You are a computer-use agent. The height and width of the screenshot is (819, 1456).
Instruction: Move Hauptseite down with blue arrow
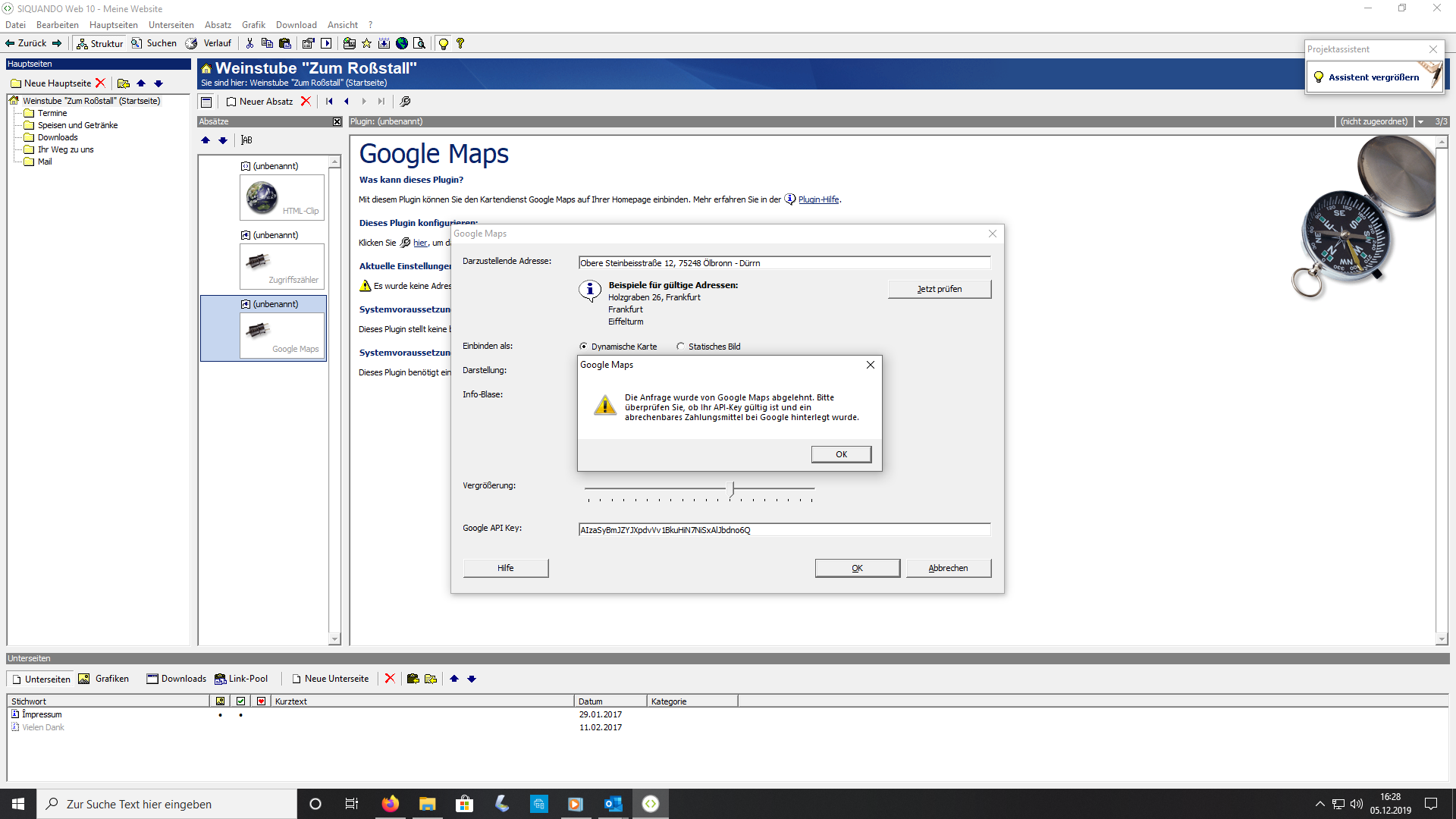pos(158,83)
